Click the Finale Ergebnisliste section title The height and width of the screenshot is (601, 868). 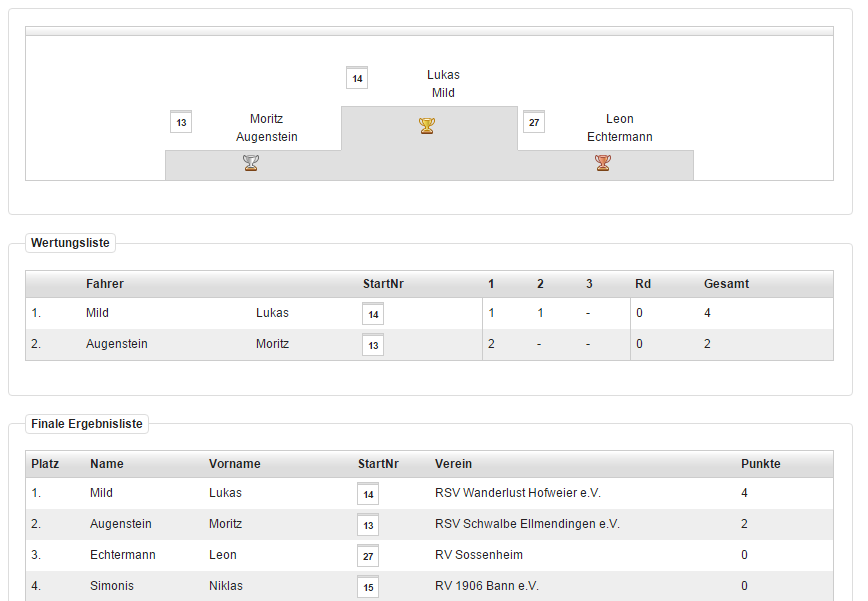[87, 424]
